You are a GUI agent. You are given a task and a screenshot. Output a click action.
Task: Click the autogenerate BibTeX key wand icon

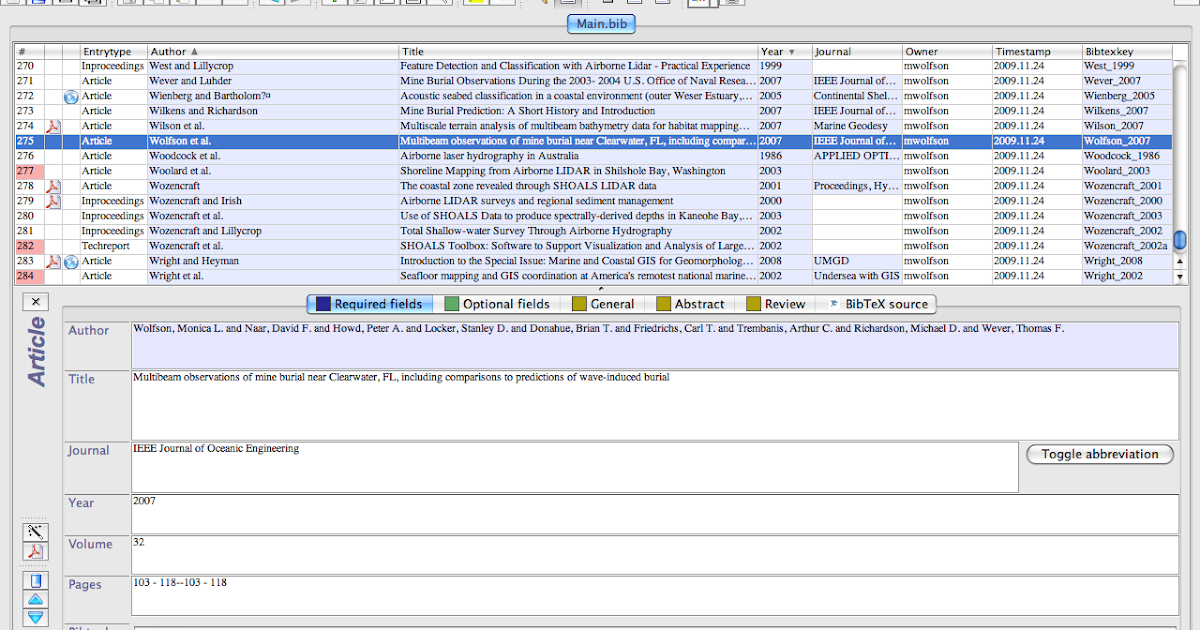35,531
